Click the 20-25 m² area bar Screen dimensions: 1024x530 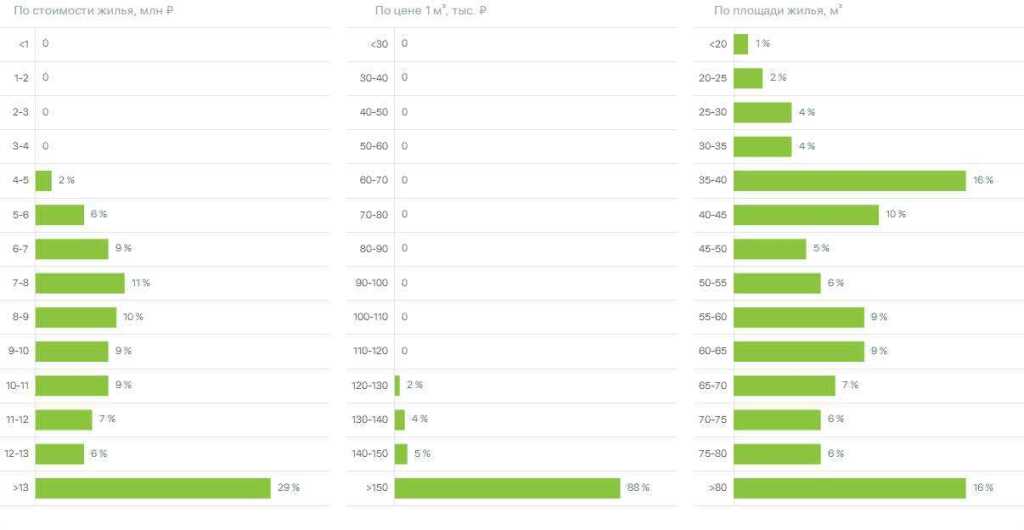pos(748,78)
